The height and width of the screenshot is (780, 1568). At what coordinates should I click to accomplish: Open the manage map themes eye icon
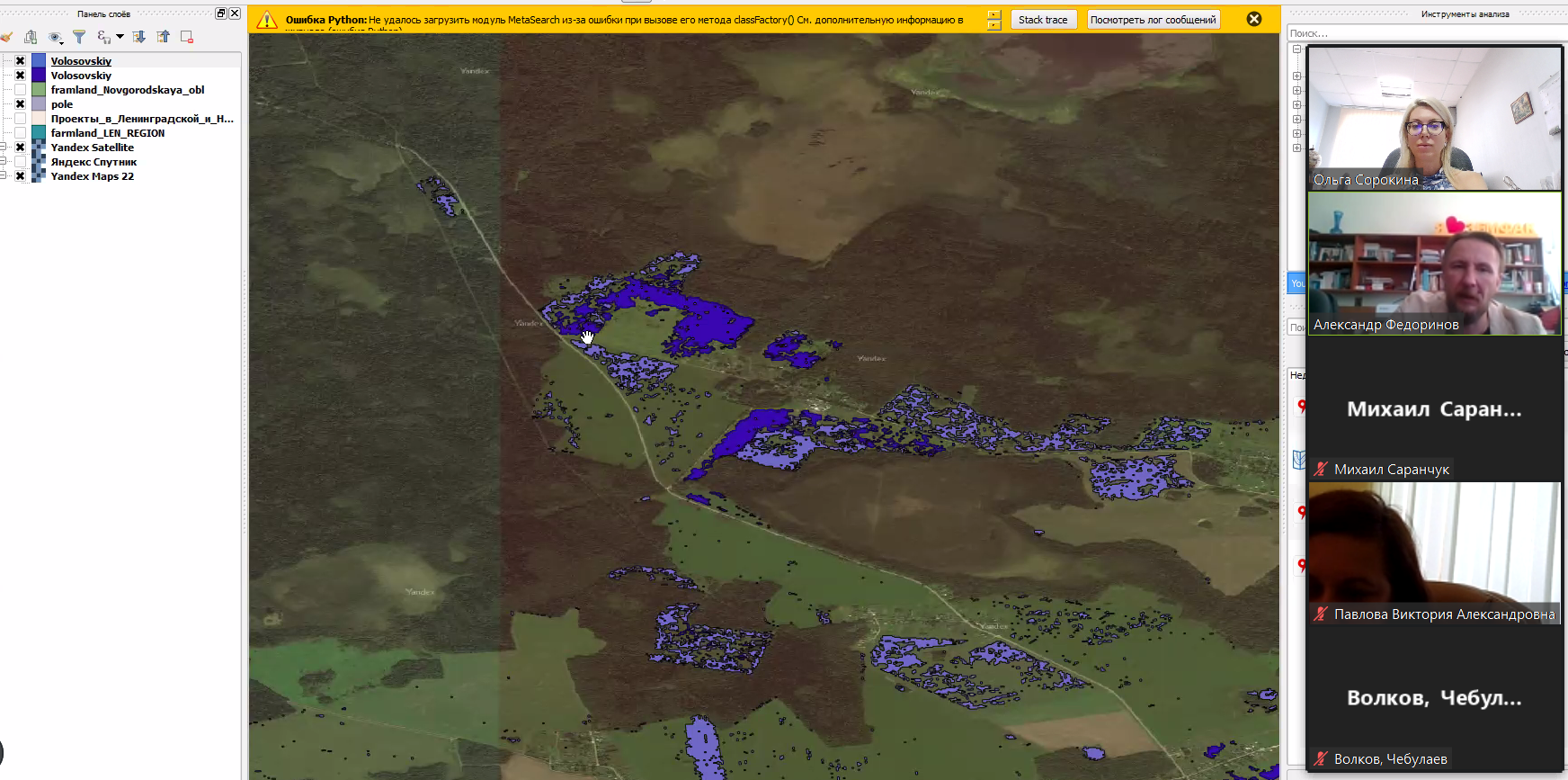[x=56, y=37]
